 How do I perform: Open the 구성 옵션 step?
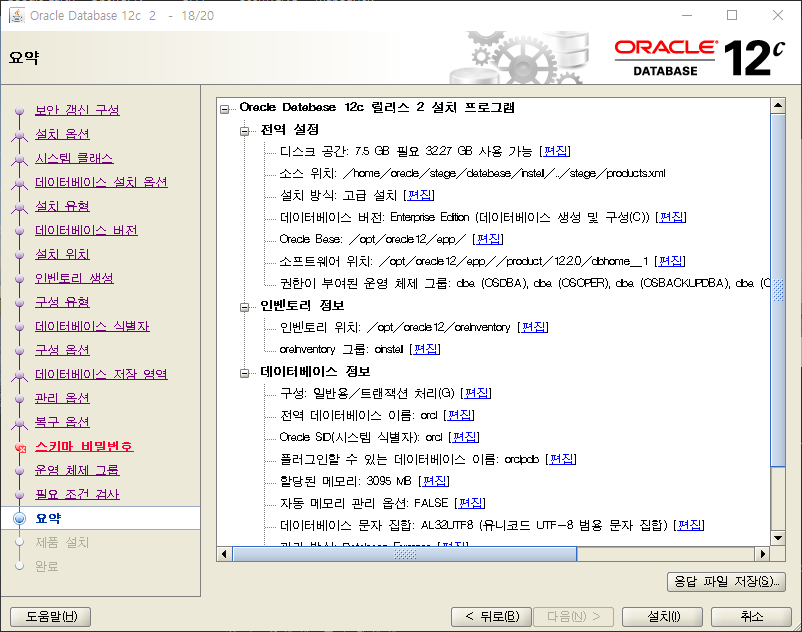coord(62,350)
